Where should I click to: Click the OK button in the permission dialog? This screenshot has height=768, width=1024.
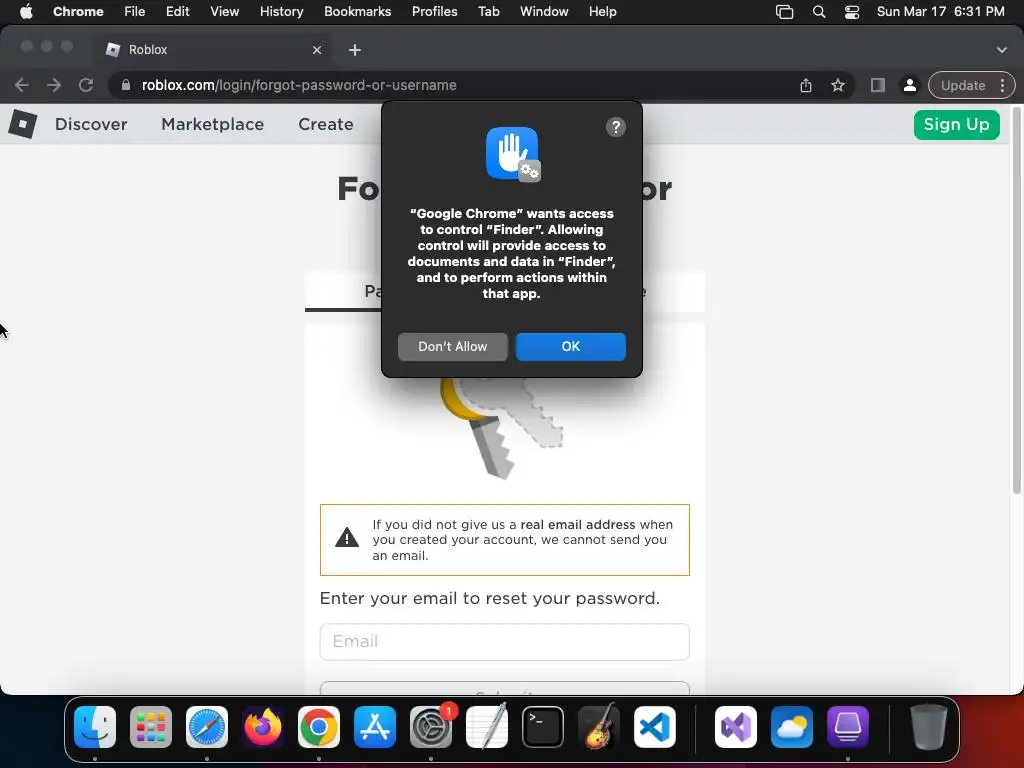(570, 347)
